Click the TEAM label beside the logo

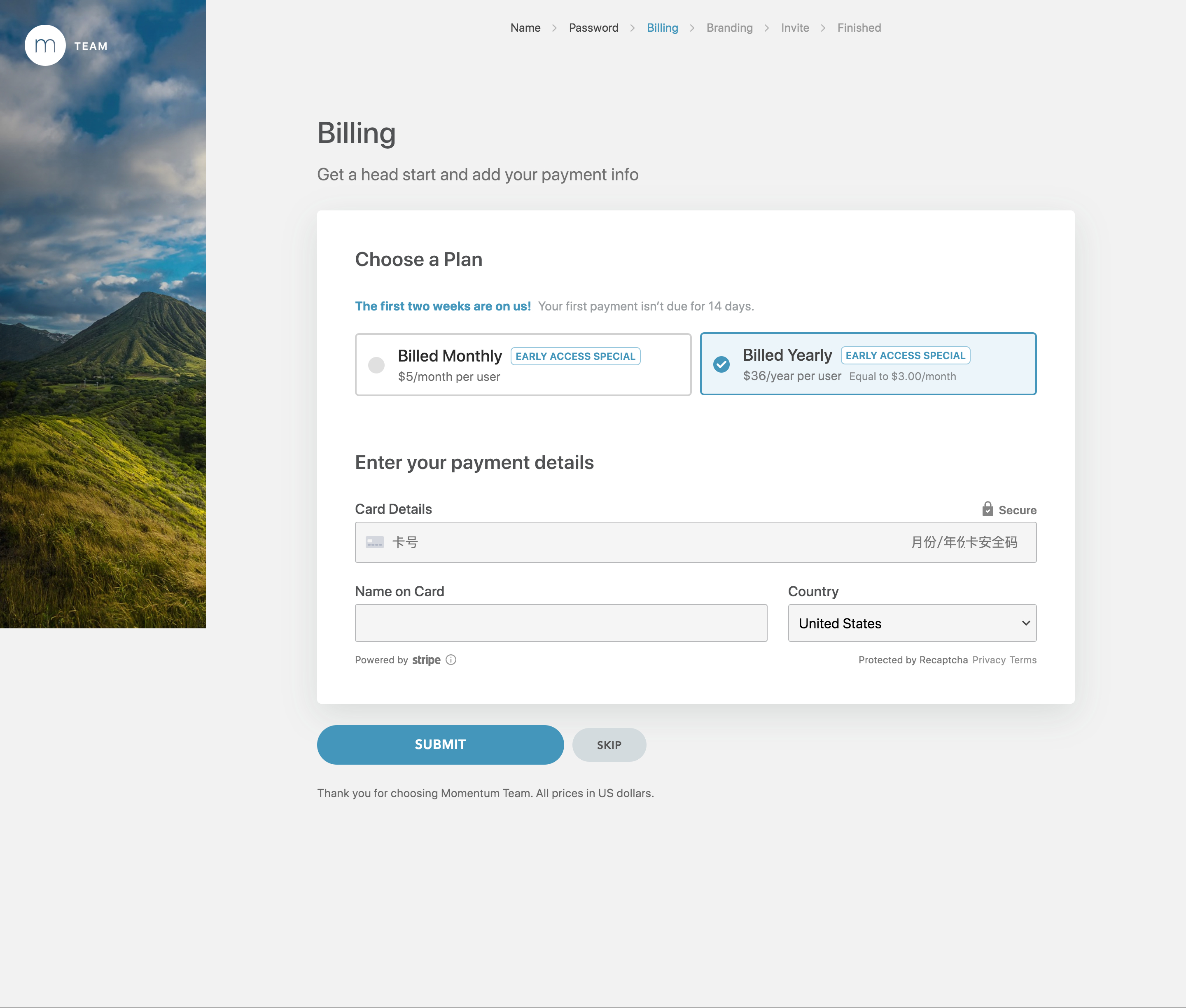coord(91,46)
